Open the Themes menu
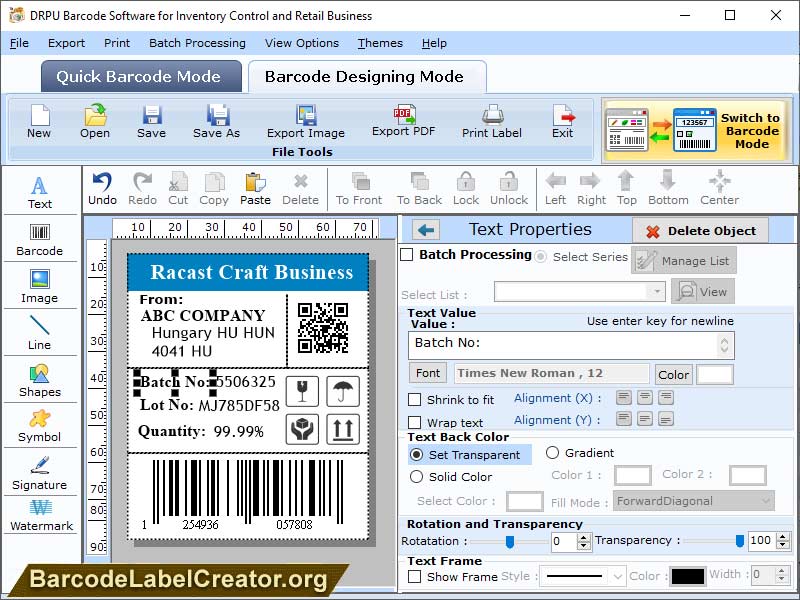This screenshot has width=800, height=600. coord(380,43)
